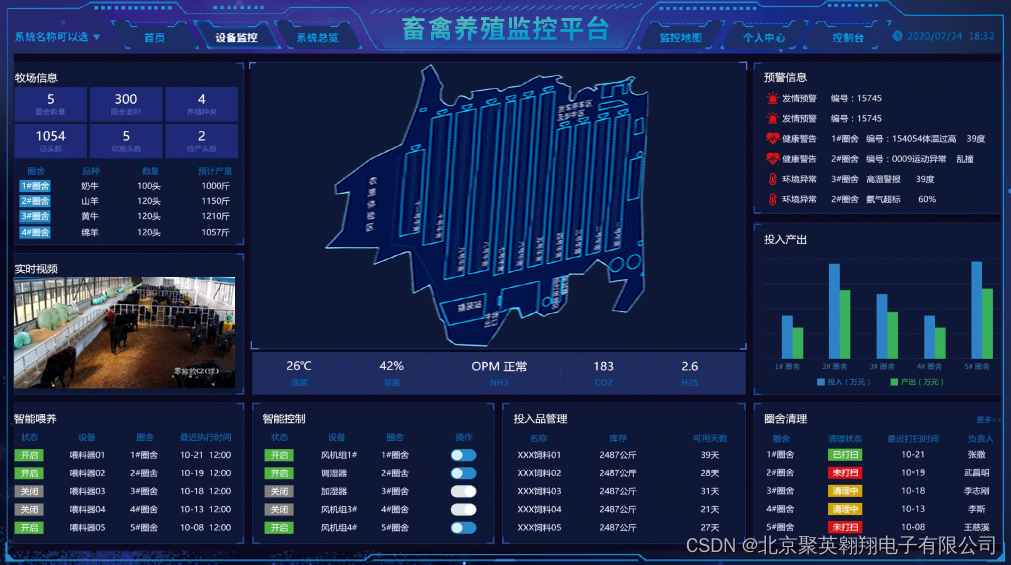Turn on the 风机组3# switch
Viewport: 1011px width, 565px height.
pyautogui.click(x=464, y=509)
